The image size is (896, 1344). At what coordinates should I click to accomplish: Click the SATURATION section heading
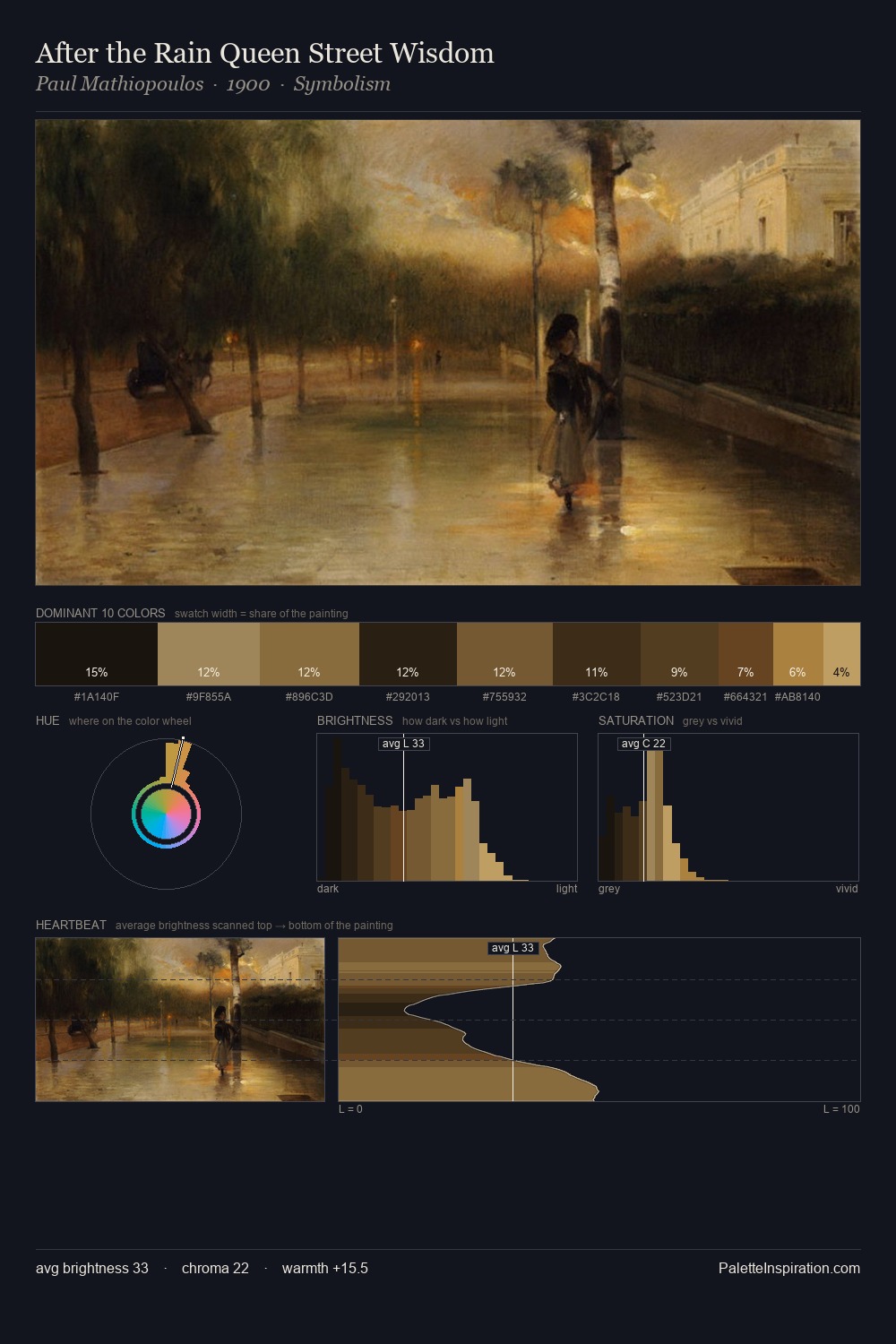(636, 720)
